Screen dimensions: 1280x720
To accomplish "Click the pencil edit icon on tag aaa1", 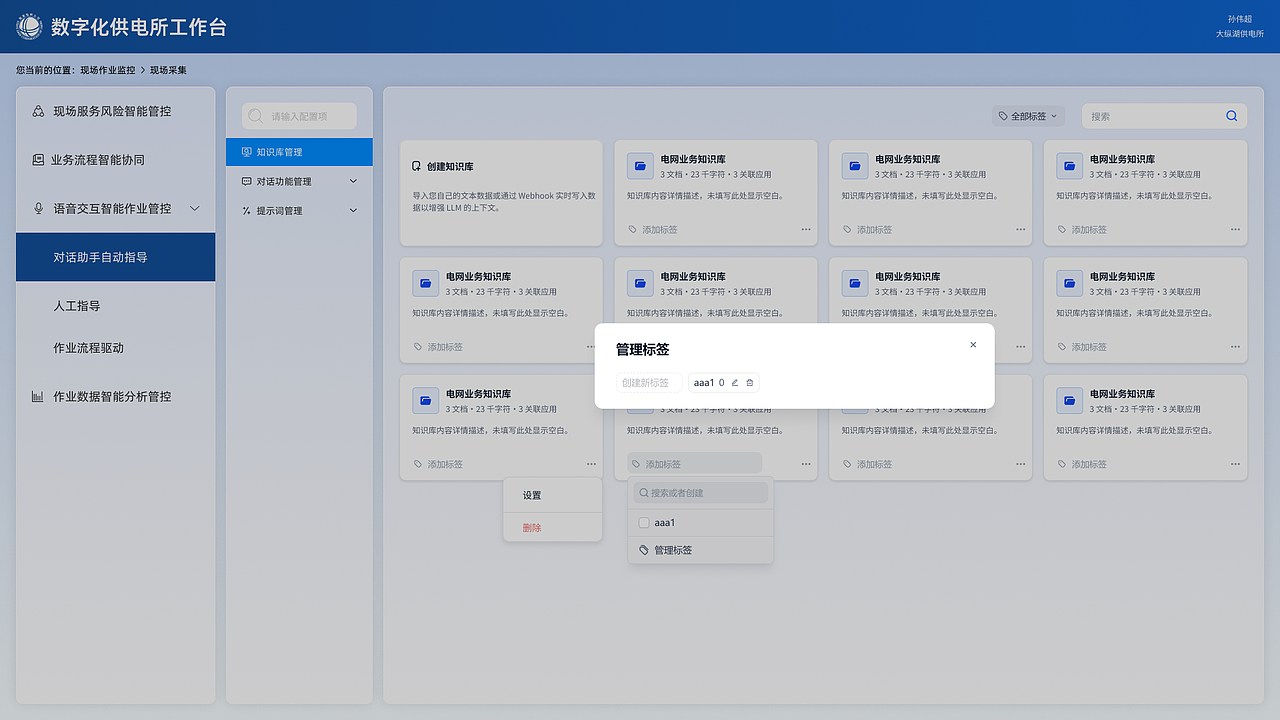I will click(x=735, y=383).
